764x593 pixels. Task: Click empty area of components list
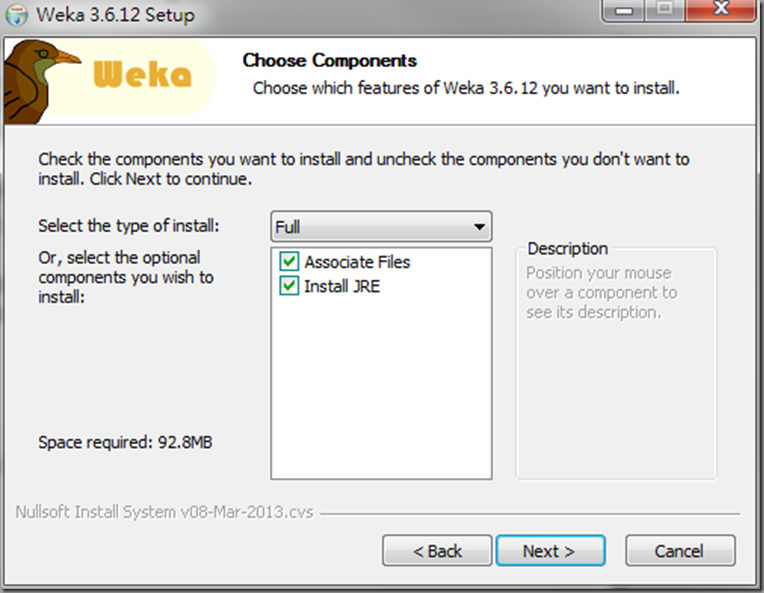pos(381,390)
